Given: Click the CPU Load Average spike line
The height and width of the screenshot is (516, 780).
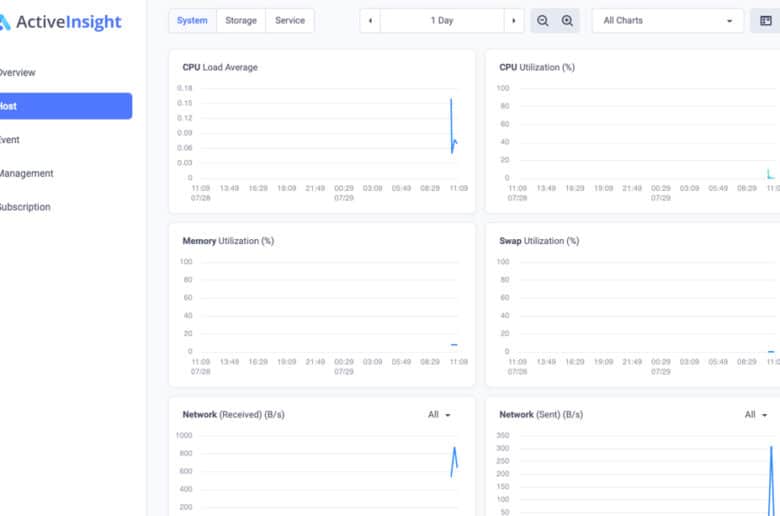Looking at the screenshot, I should point(452,124).
